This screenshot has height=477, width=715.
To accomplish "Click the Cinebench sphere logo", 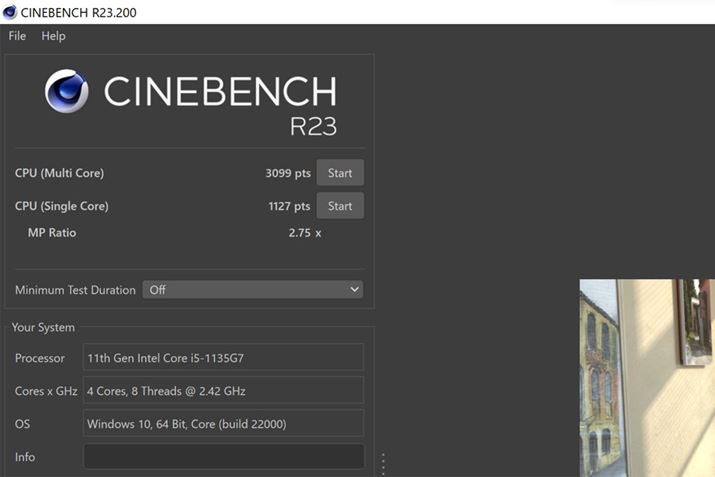I will pos(67,91).
